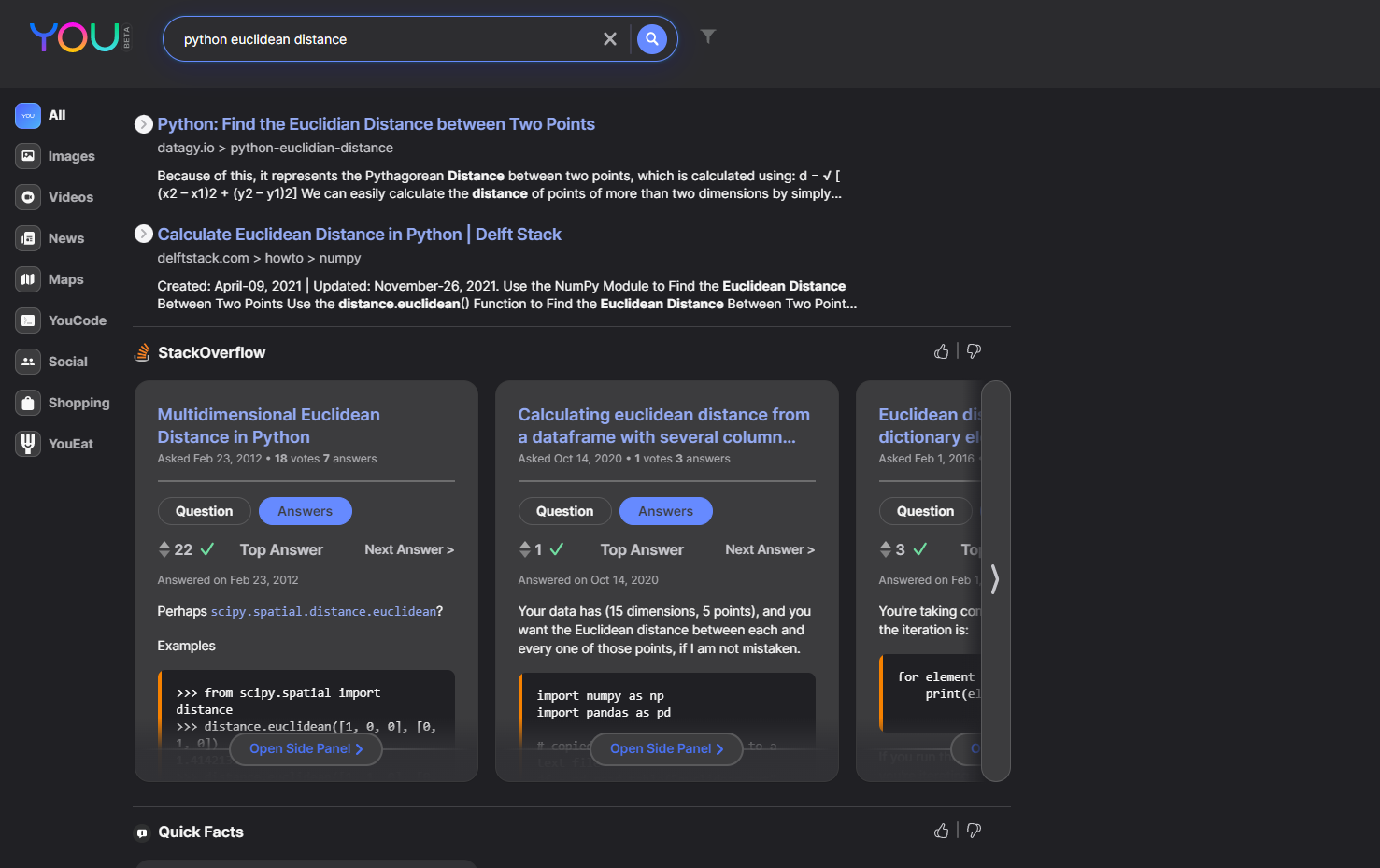Image resolution: width=1380 pixels, height=868 pixels.
Task: Switch to Question on Multidimensional Euclidean card
Action: point(204,511)
